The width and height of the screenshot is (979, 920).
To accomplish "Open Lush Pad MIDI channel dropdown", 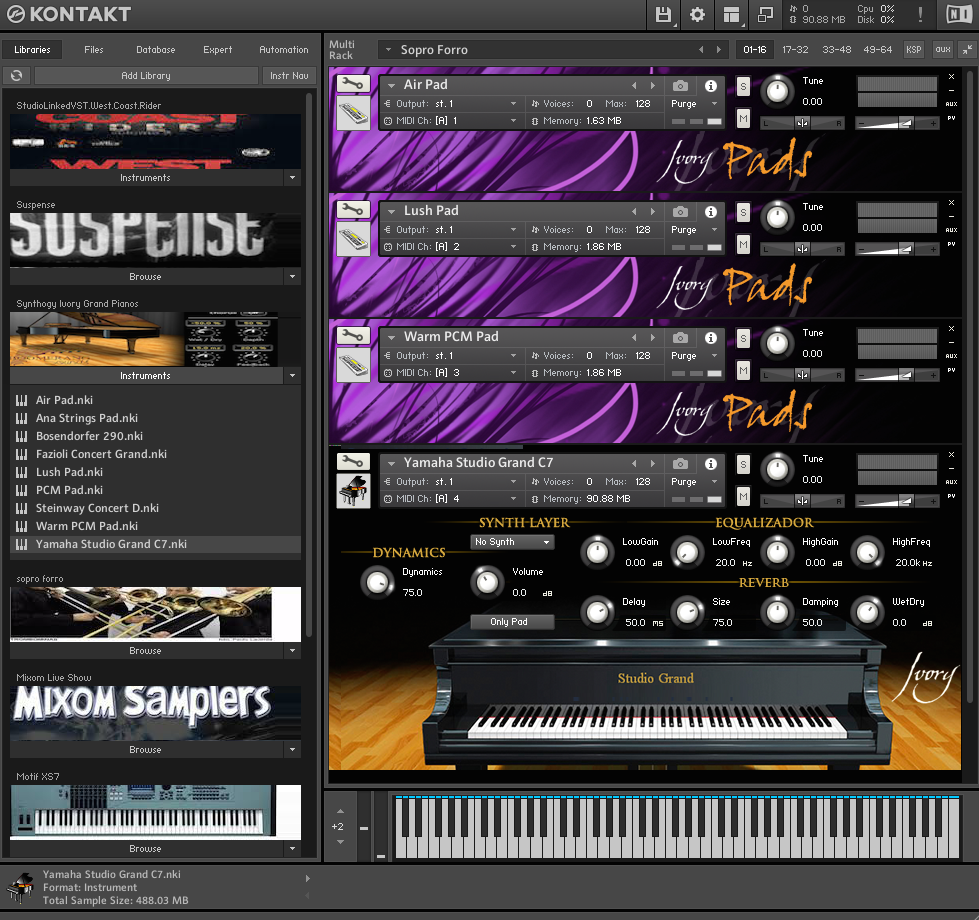I will click(x=513, y=247).
